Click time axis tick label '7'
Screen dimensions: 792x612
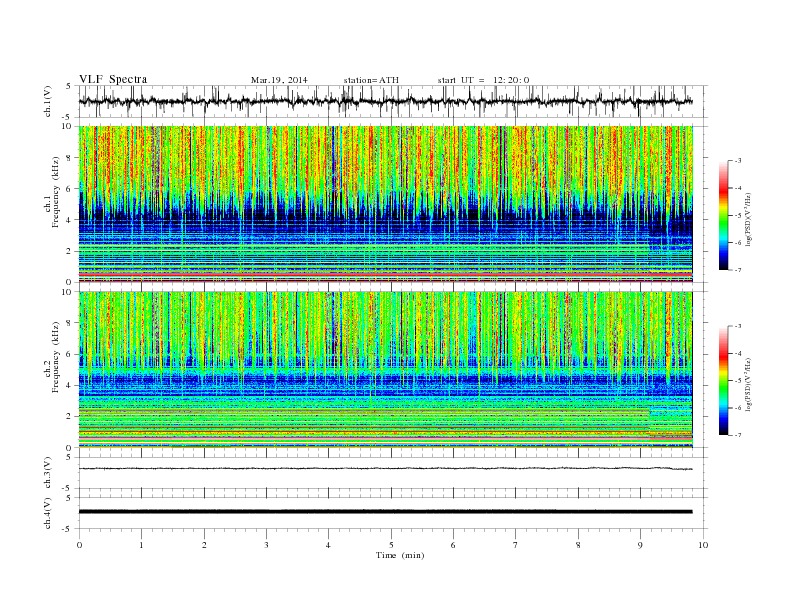click(515, 545)
